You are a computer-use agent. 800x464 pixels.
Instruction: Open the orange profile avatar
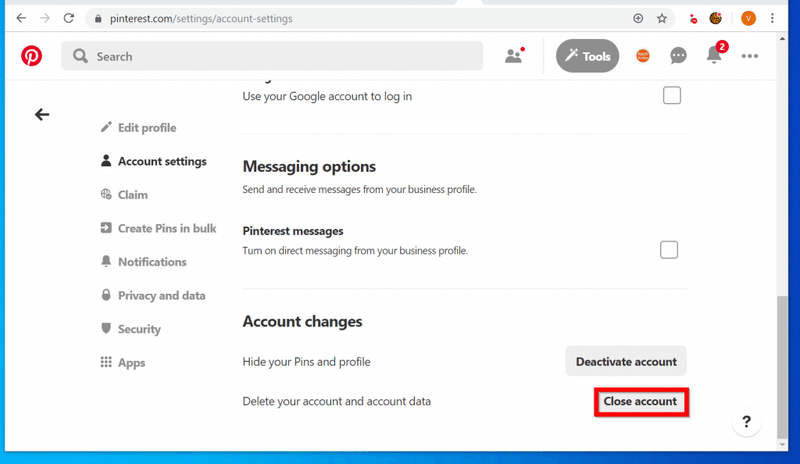click(x=643, y=56)
